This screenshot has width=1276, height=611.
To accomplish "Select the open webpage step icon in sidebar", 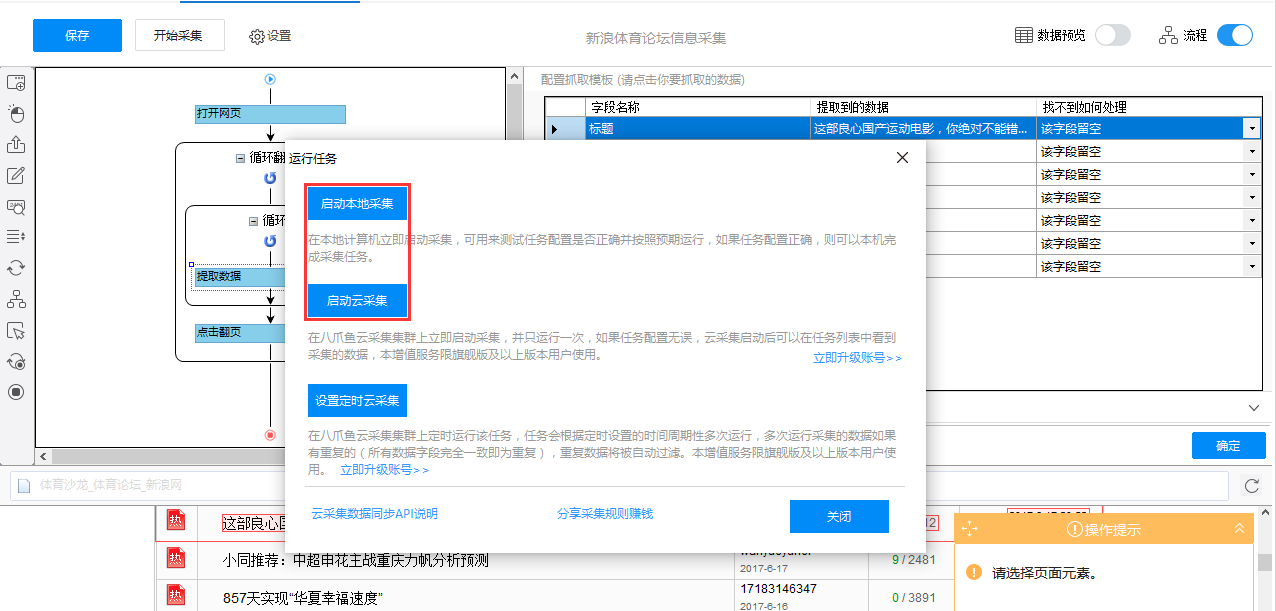I will (16, 82).
